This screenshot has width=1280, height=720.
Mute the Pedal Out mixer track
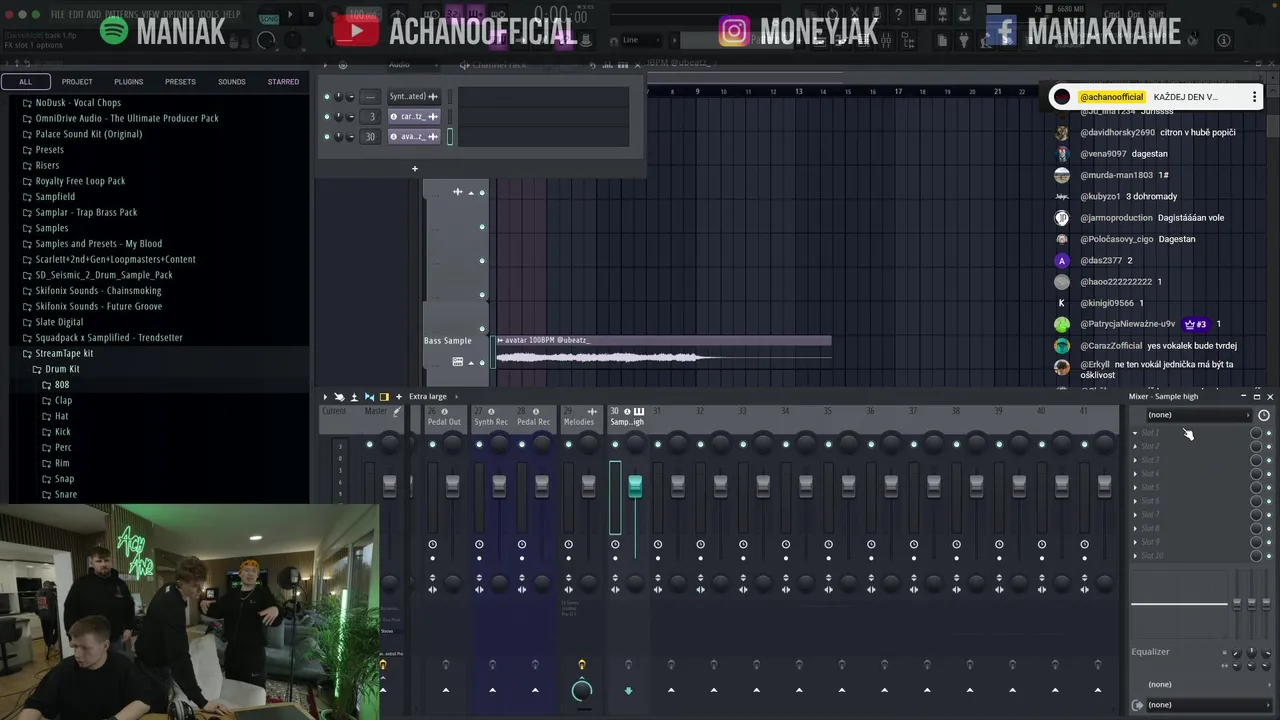433,444
